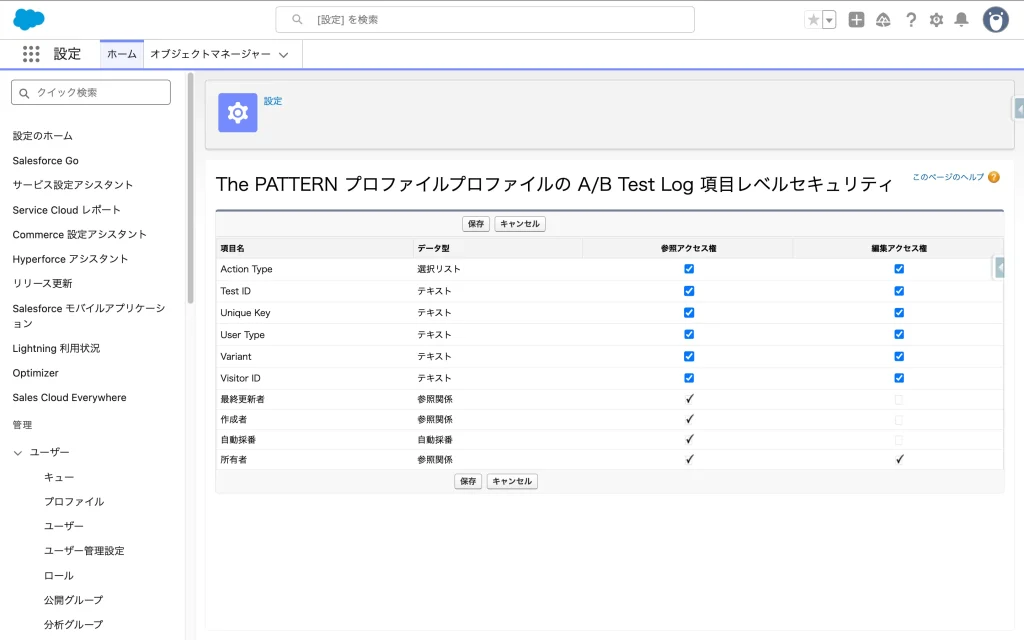Uncheck read access for Action Type
The width and height of the screenshot is (1024, 640).
pos(689,269)
